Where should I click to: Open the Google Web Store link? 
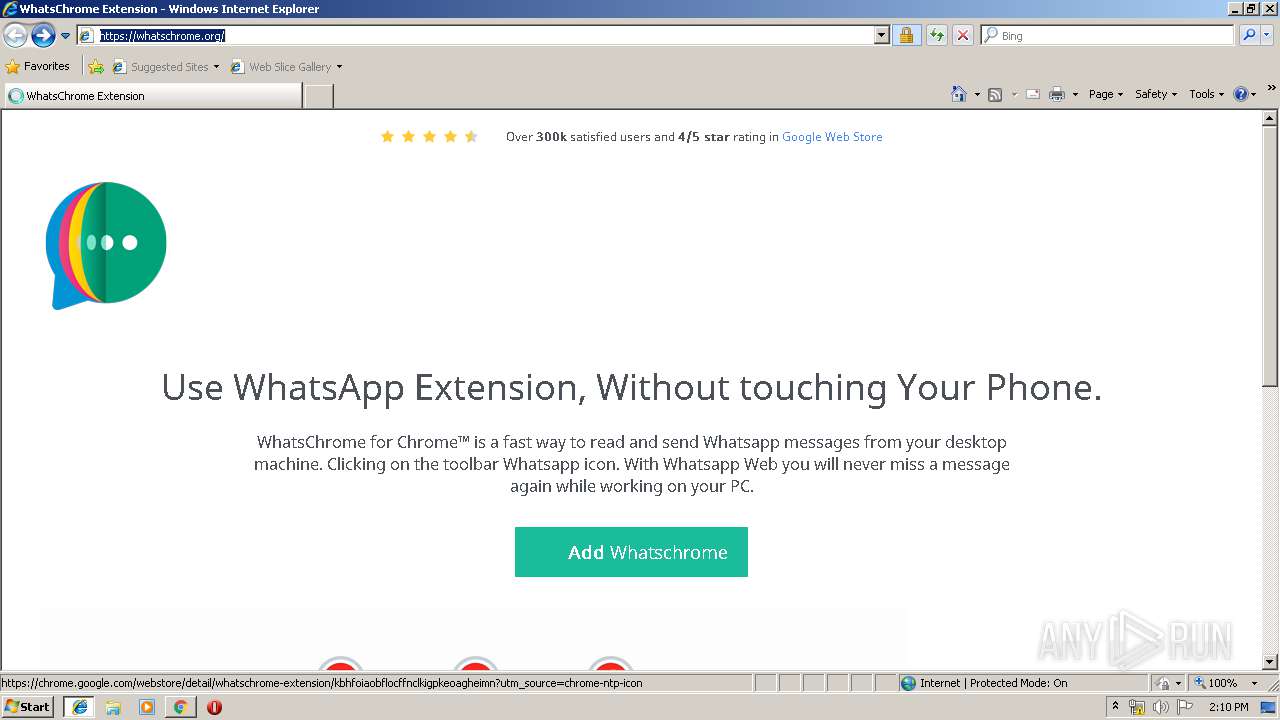[x=832, y=137]
